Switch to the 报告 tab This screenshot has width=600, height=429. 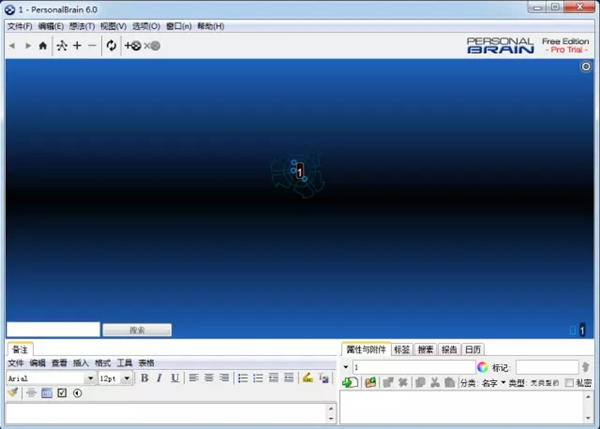[x=449, y=350]
